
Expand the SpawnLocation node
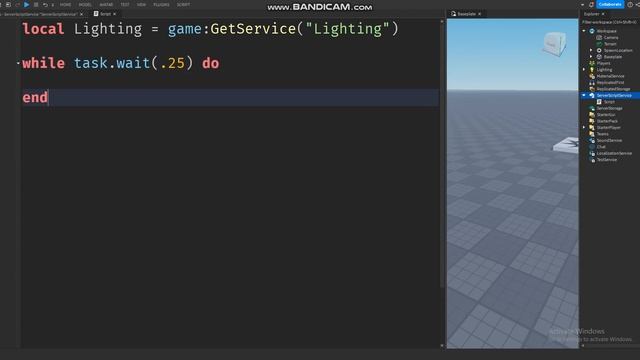(591, 50)
